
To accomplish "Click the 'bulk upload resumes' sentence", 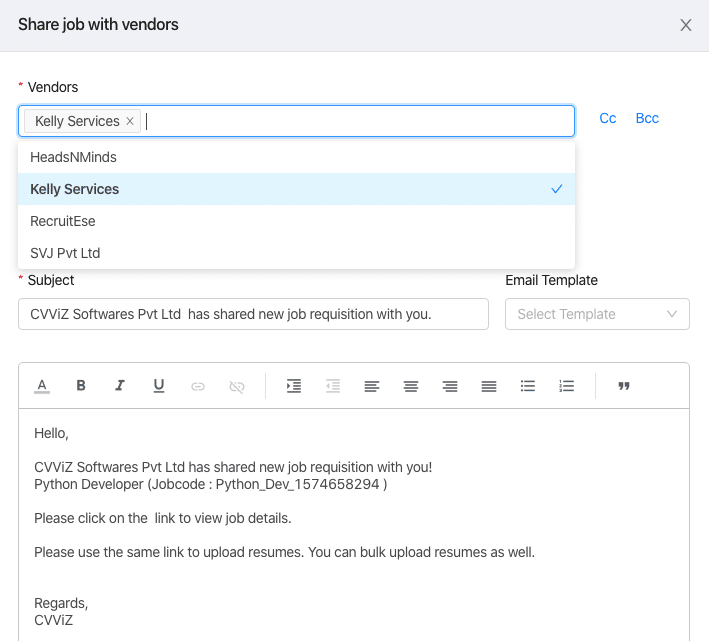I will click(284, 552).
